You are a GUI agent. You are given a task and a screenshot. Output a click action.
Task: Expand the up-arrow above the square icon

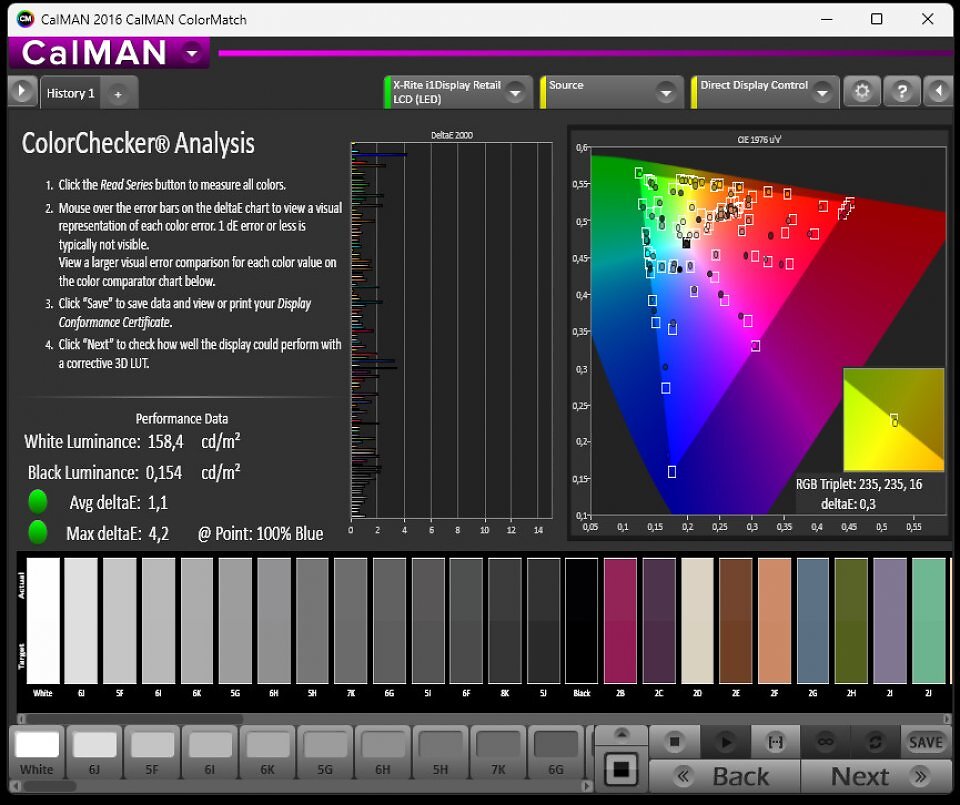[621, 733]
